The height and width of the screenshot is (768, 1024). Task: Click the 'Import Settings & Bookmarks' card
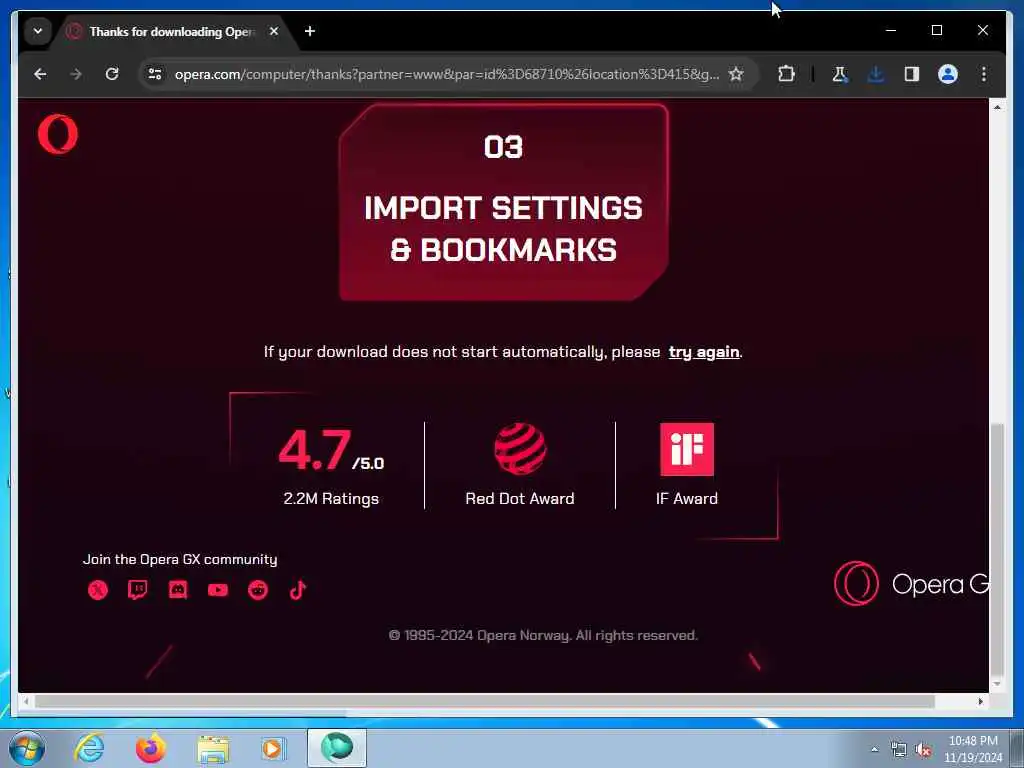pos(504,202)
